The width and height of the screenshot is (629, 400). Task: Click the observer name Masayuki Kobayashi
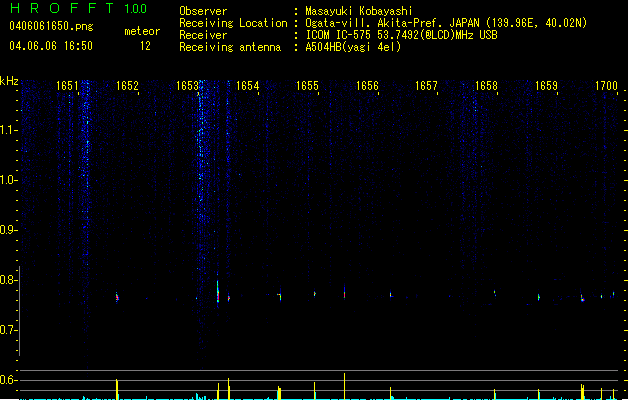click(x=358, y=11)
